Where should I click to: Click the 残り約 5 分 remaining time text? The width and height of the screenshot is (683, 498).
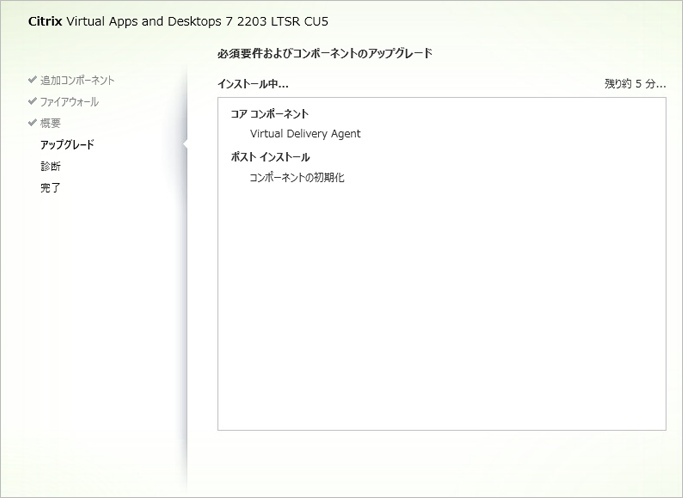tap(634, 84)
